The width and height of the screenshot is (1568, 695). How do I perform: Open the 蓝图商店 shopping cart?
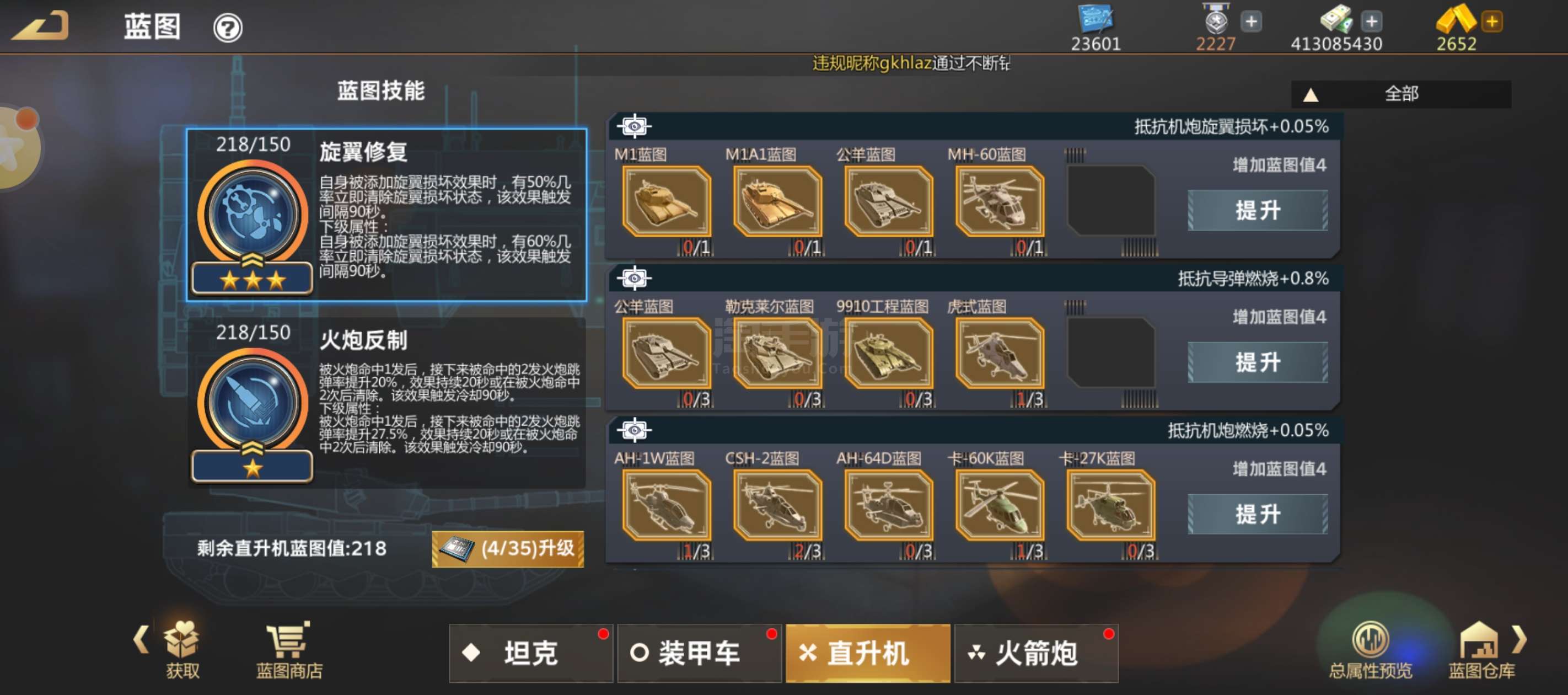(288, 650)
